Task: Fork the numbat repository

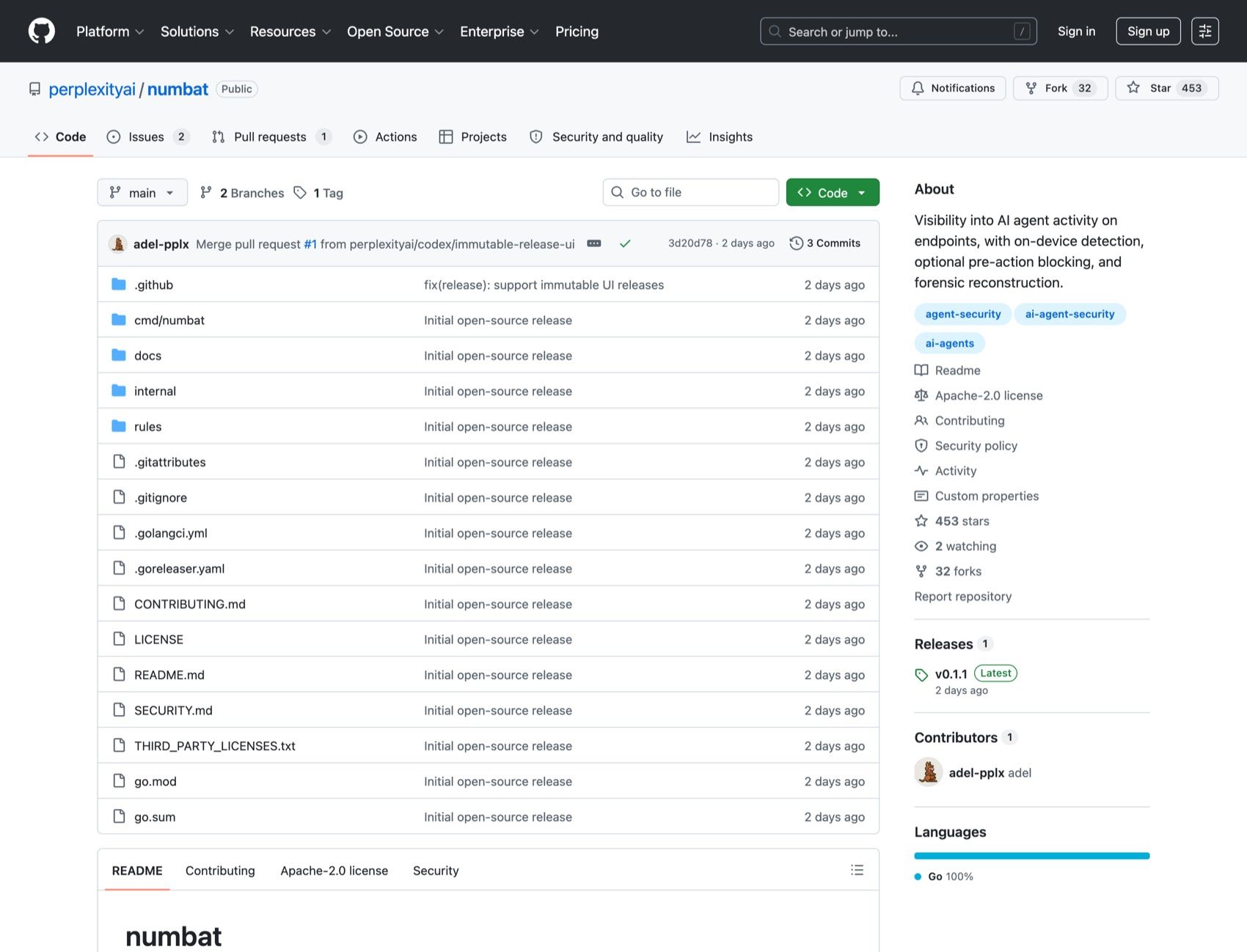Action: pos(1060,88)
